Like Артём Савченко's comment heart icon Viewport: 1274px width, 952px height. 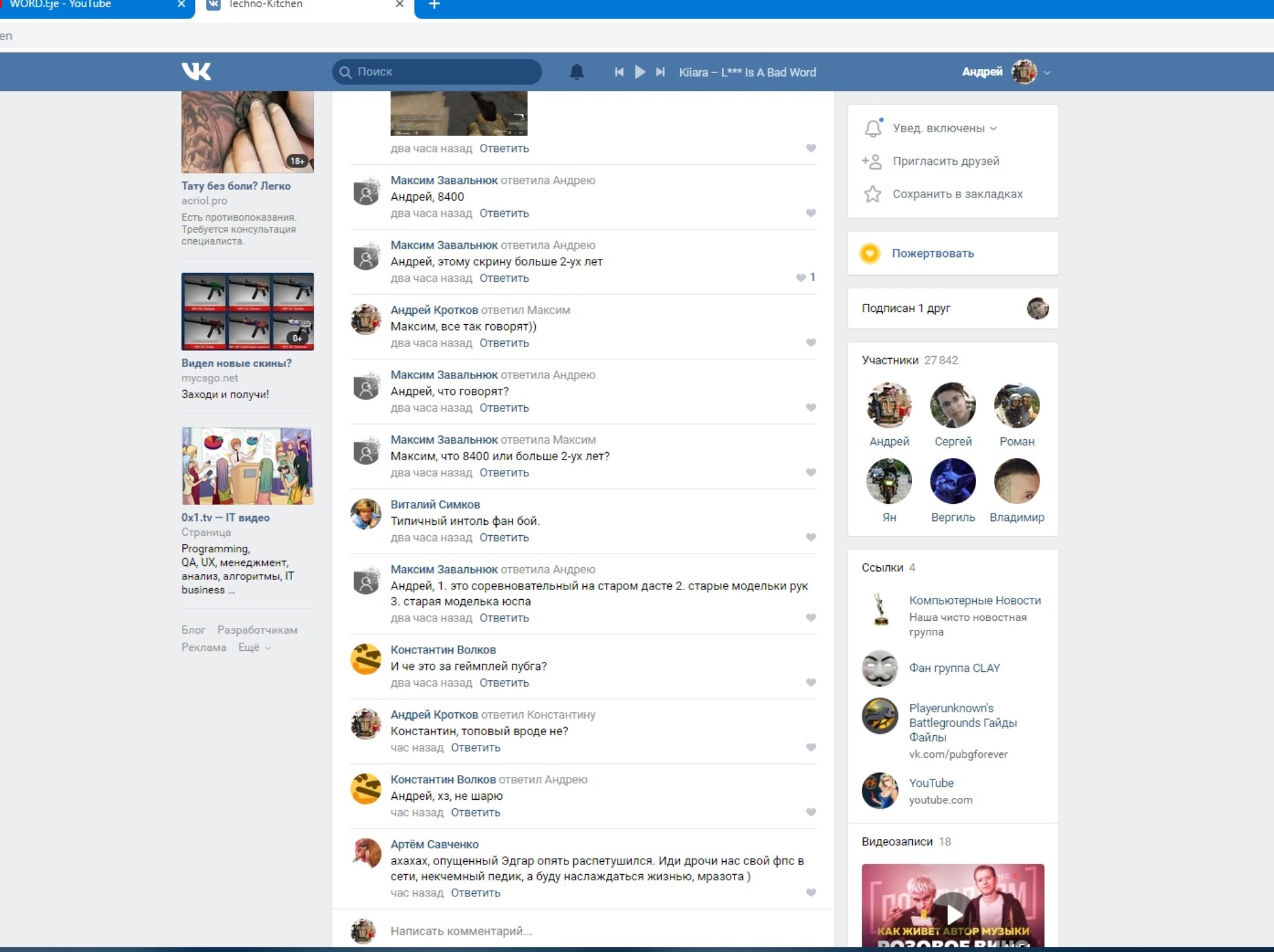(811, 893)
